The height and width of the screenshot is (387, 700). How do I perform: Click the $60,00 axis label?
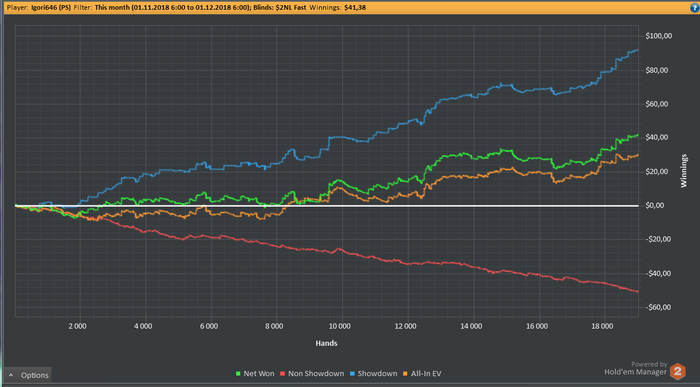657,104
